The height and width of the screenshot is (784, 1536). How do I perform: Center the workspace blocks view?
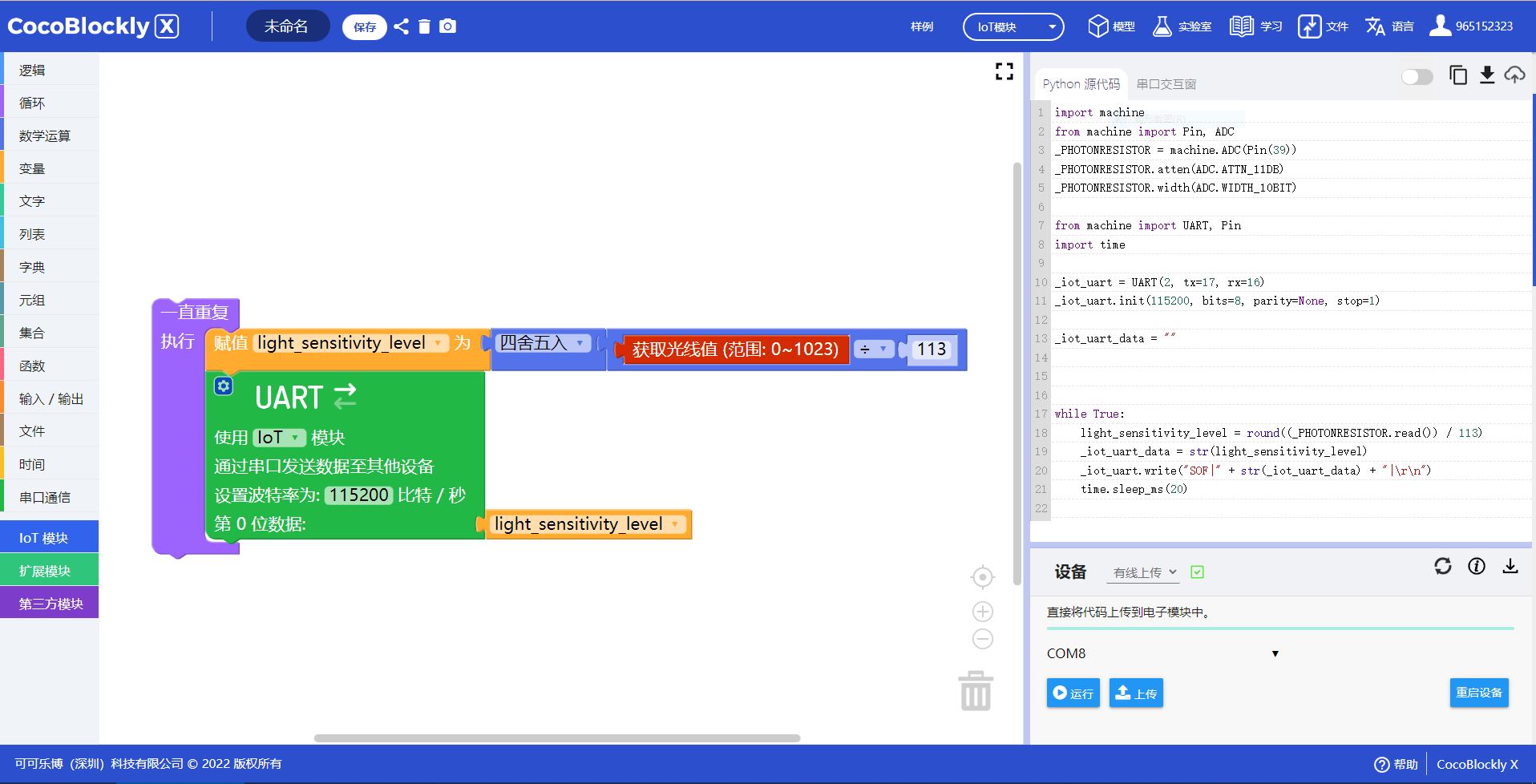pyautogui.click(x=982, y=577)
